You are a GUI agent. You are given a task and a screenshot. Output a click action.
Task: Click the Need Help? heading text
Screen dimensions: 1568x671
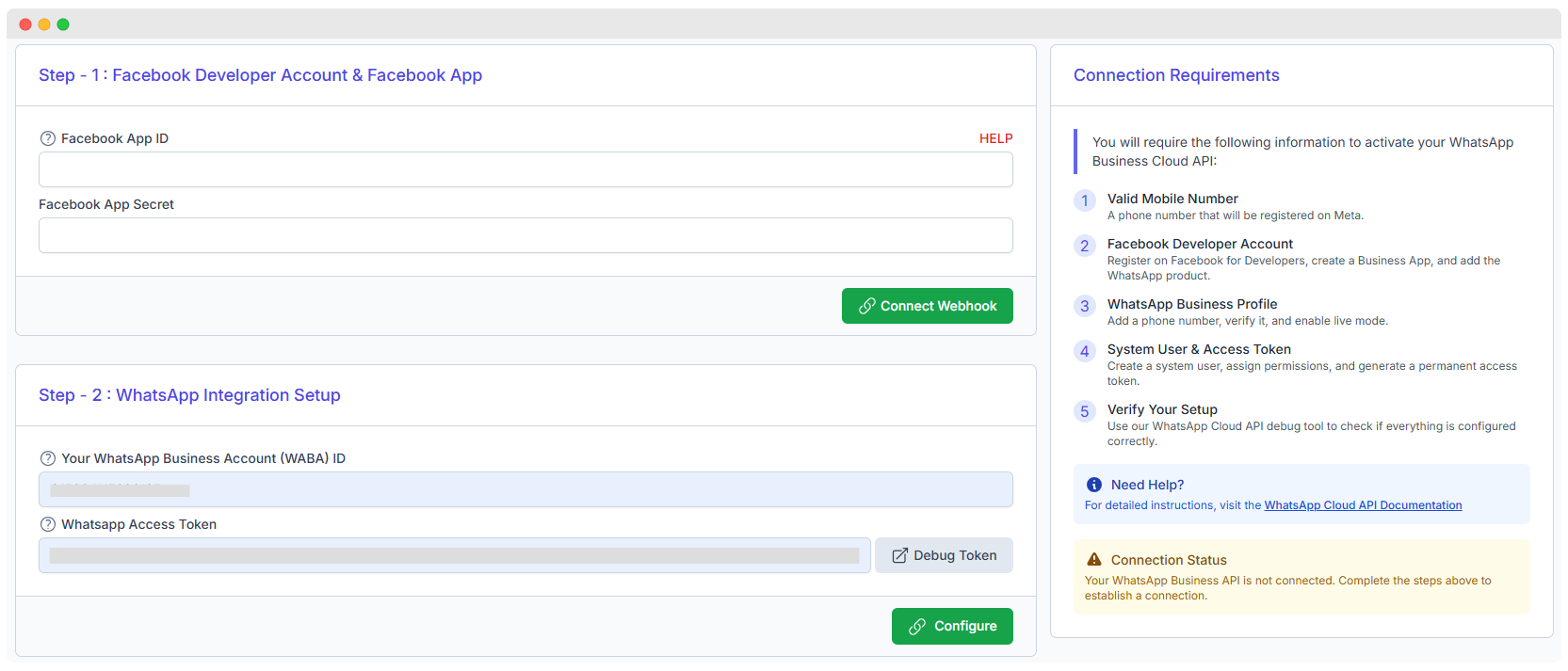(x=1147, y=485)
